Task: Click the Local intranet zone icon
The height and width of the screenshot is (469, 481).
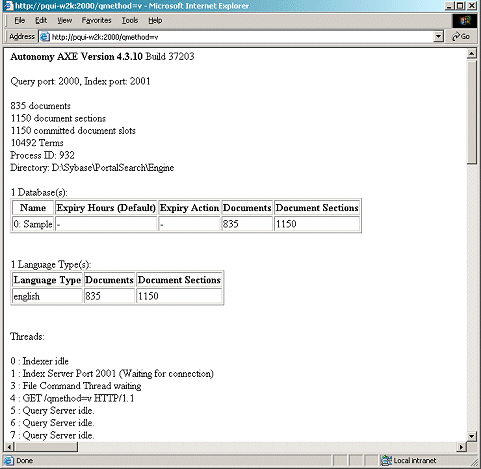Action: pyautogui.click(x=386, y=460)
